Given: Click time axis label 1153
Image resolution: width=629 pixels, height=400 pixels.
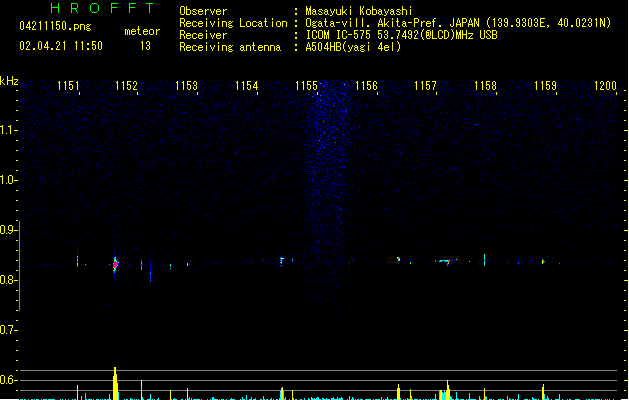Looking at the screenshot, I should coord(187,86).
